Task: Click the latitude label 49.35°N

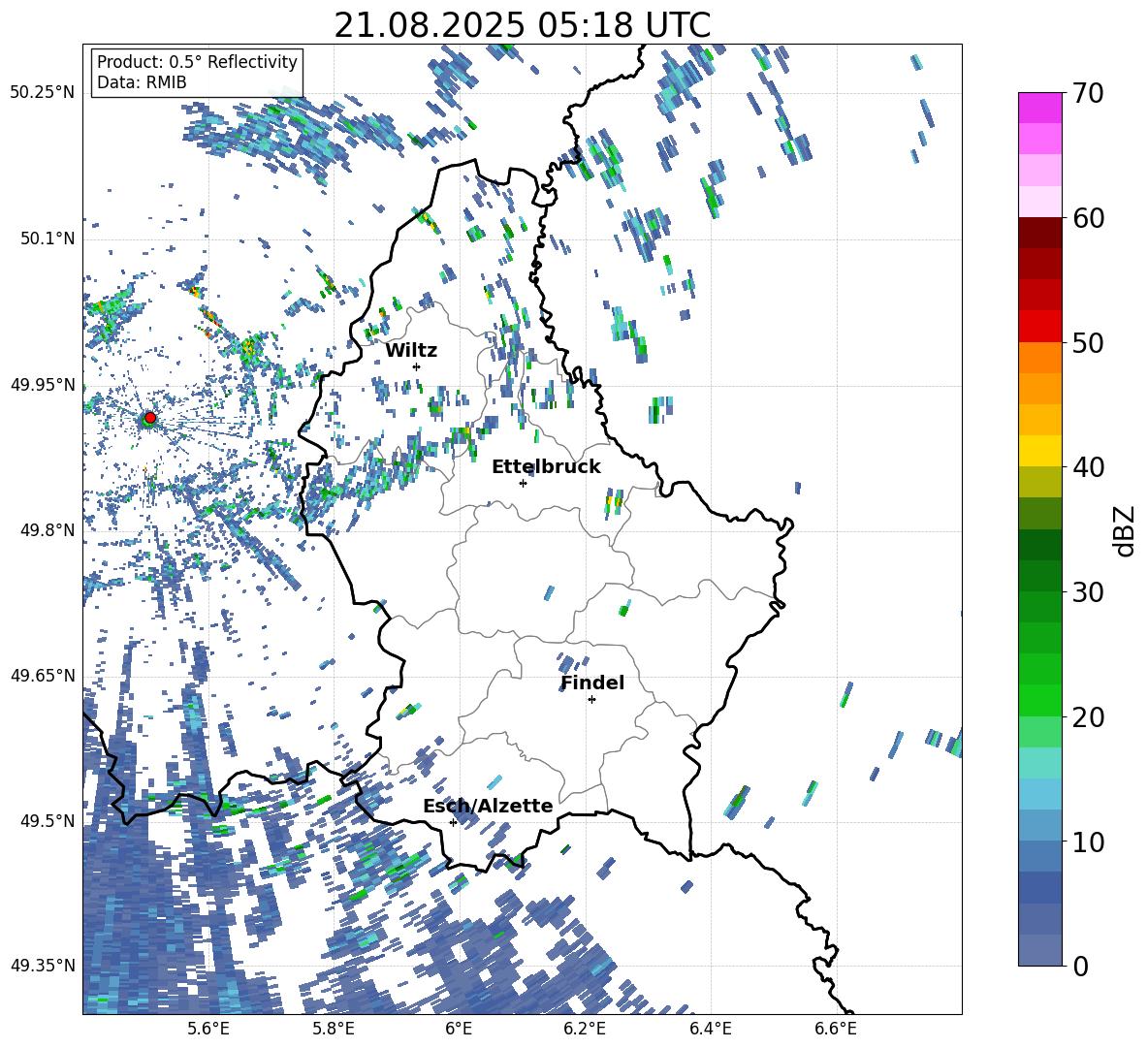Action: tap(43, 966)
